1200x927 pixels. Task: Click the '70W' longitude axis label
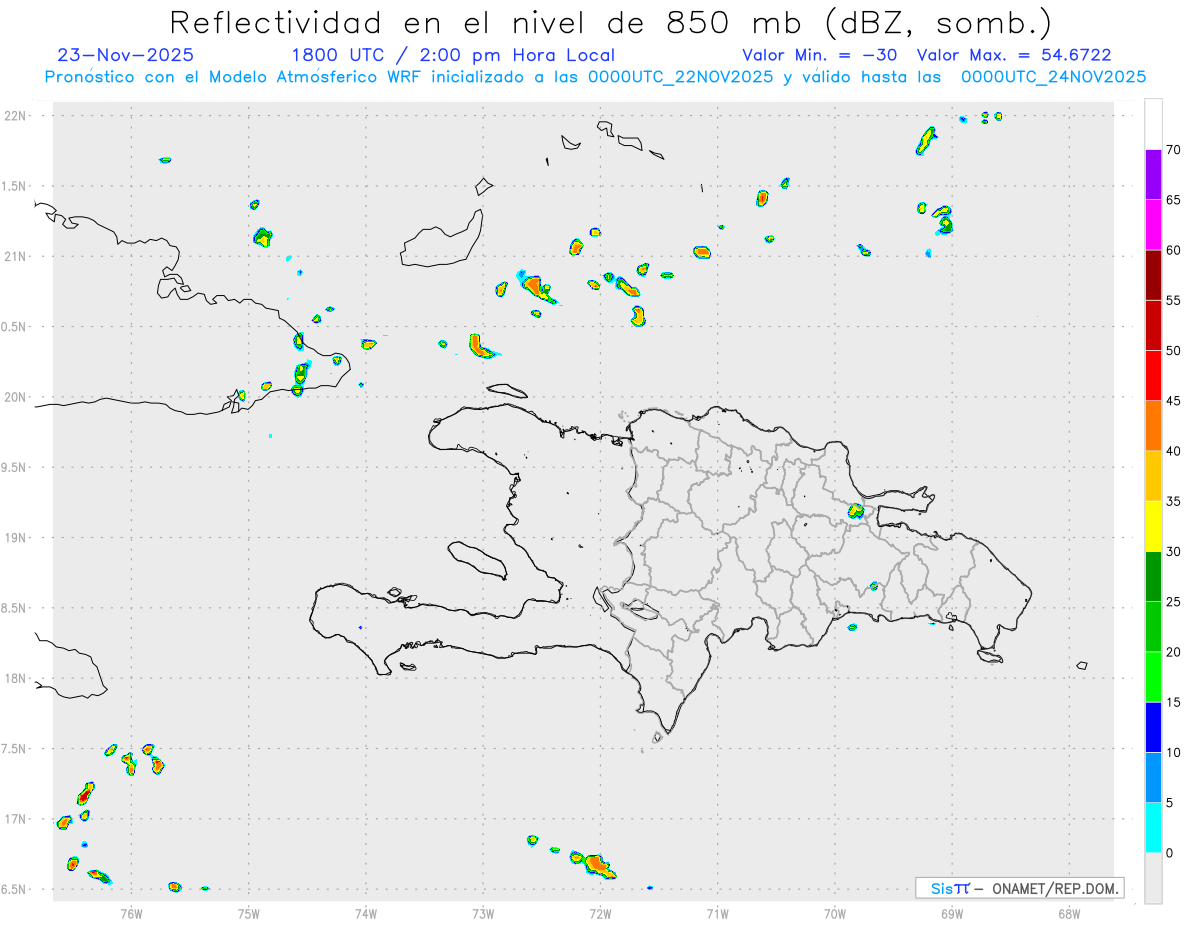(835, 913)
